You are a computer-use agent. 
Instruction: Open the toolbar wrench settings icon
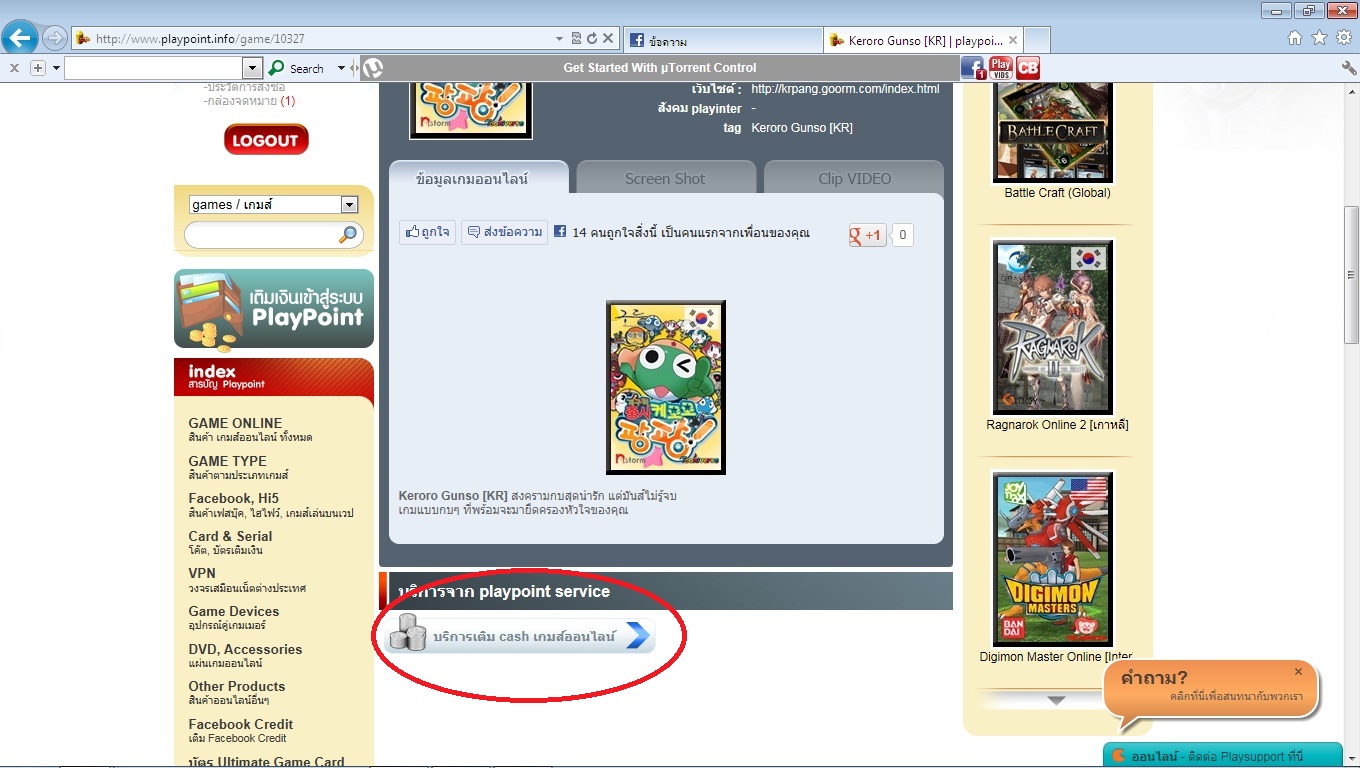(x=1349, y=68)
